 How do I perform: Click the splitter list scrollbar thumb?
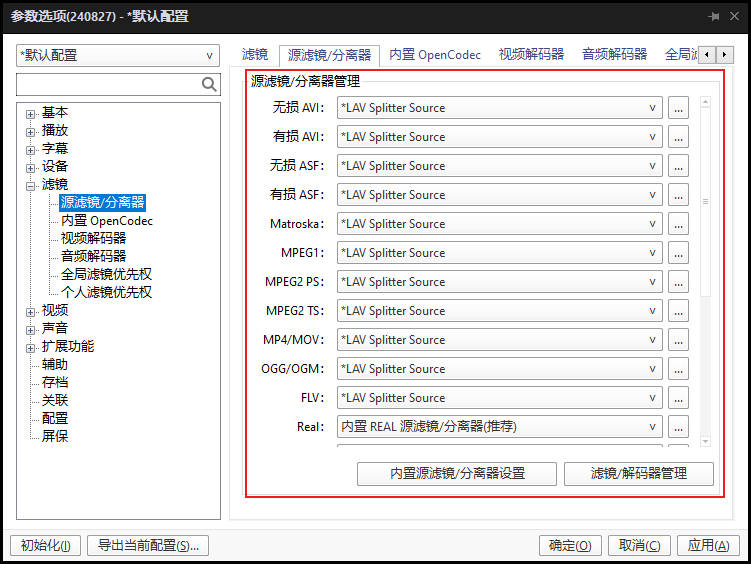click(705, 202)
